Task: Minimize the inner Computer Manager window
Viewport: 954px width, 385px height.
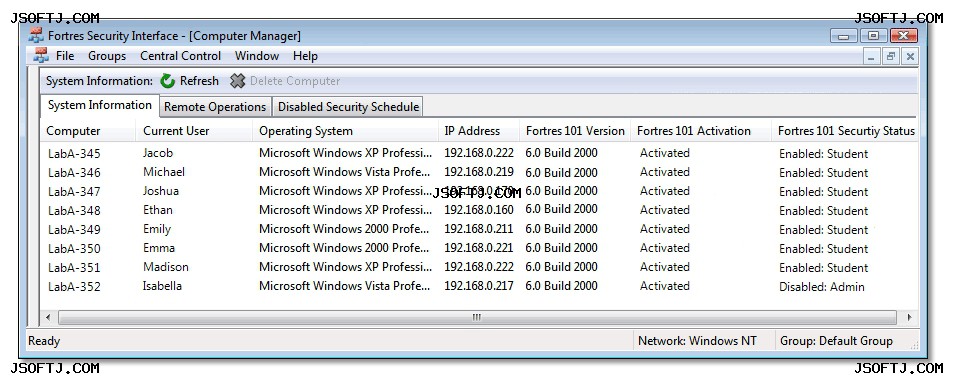Action: coord(871,57)
